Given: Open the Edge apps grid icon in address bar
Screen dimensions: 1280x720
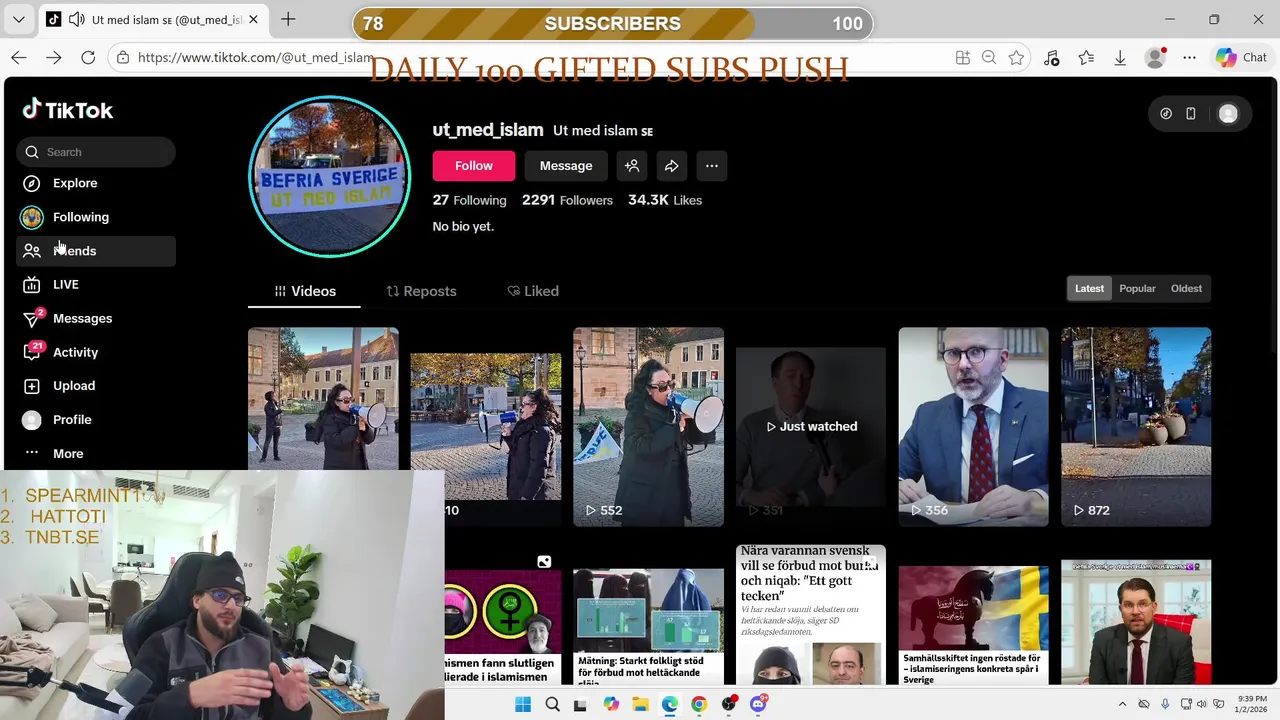Looking at the screenshot, I should point(963,58).
